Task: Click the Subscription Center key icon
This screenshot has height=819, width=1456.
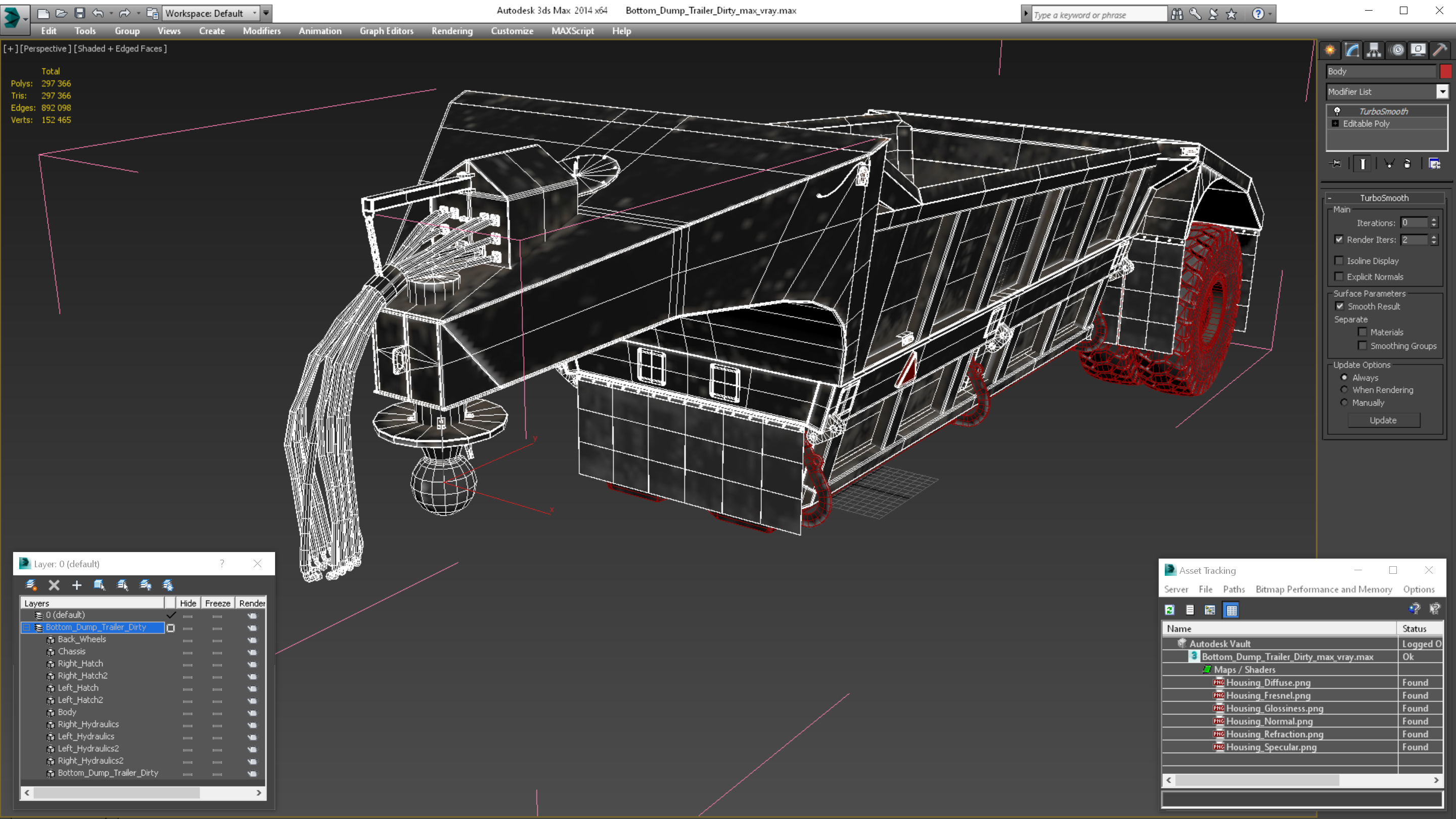Action: pos(1195,14)
